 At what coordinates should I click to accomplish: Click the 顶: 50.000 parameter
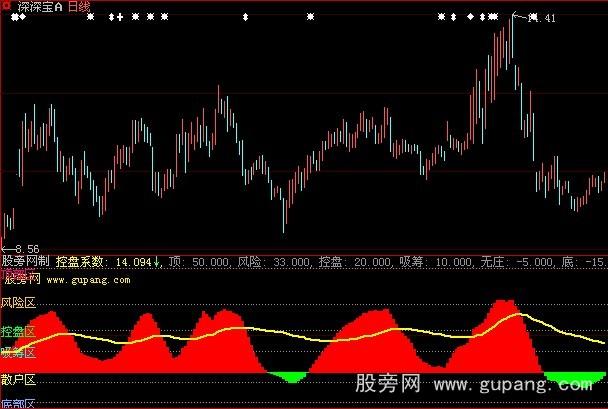tap(199, 262)
